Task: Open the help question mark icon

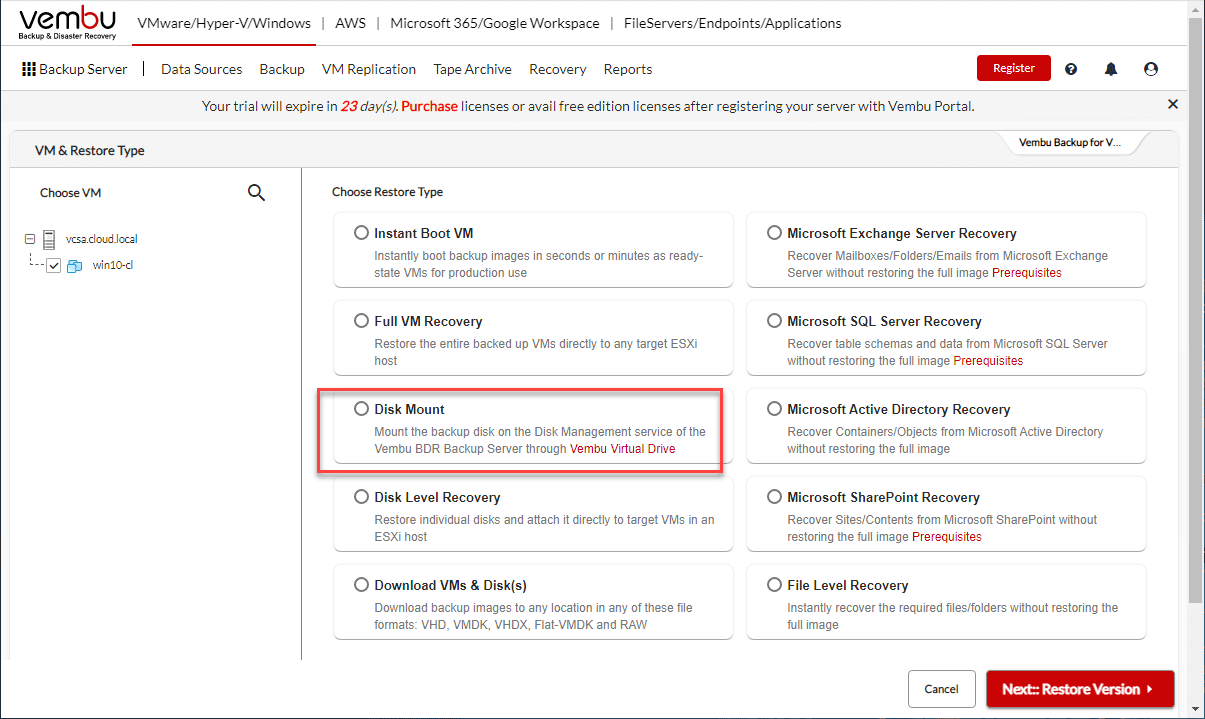Action: coord(1071,69)
